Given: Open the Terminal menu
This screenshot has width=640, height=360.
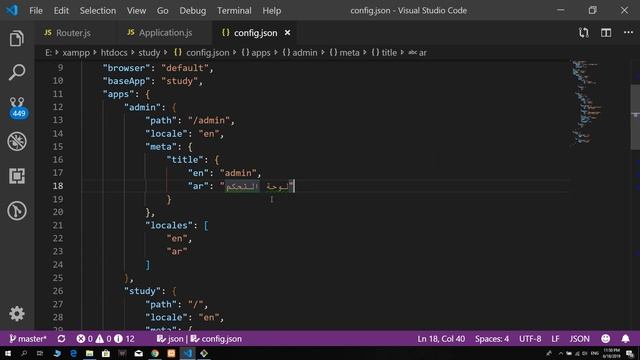Looking at the screenshot, I should pyautogui.click(x=234, y=11).
